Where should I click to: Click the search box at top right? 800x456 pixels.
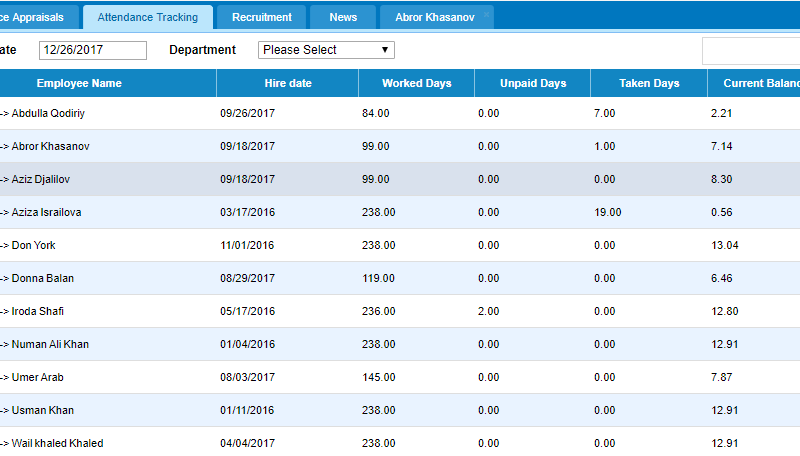(751, 51)
